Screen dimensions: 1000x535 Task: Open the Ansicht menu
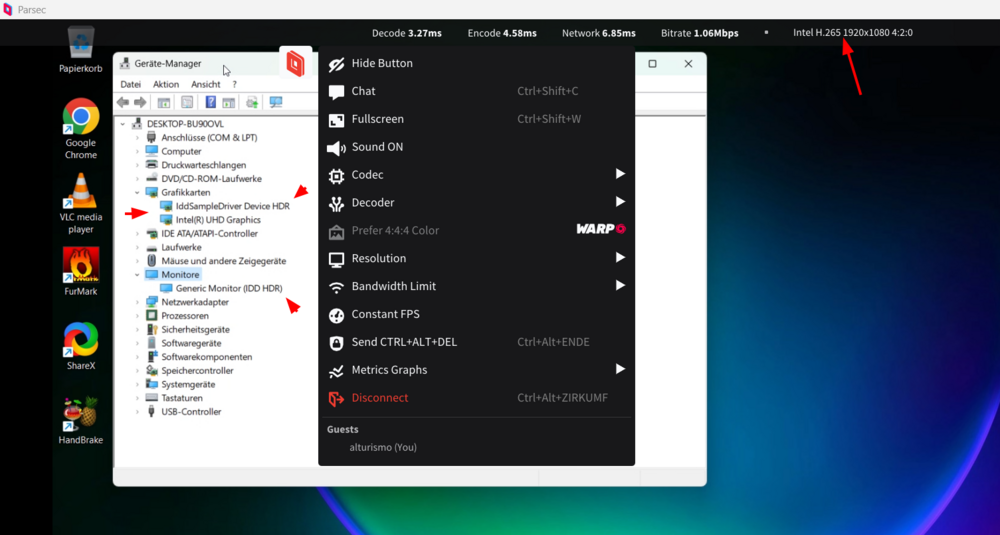(205, 84)
